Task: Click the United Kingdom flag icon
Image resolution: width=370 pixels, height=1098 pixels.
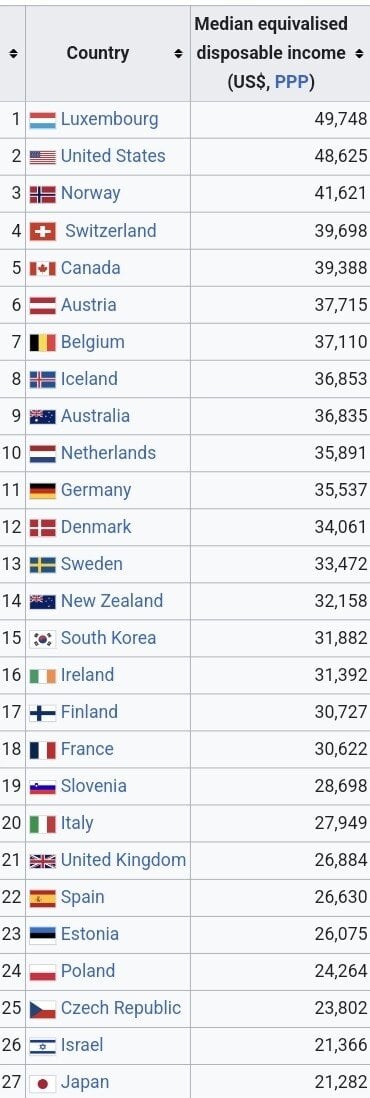Action: tap(42, 861)
